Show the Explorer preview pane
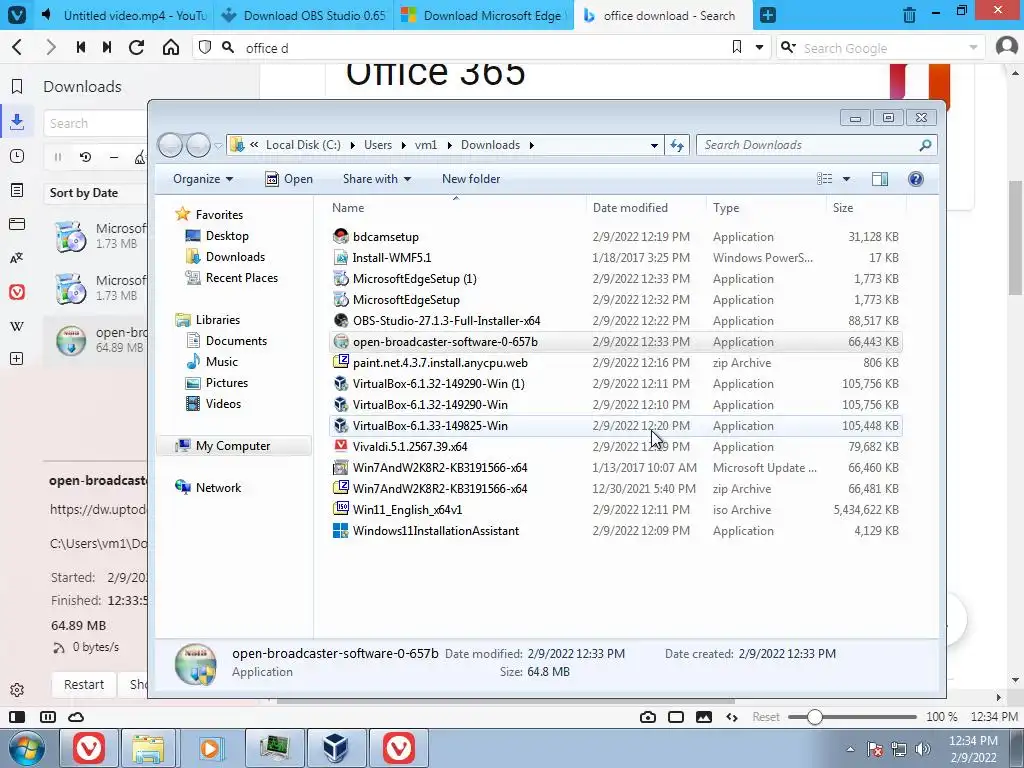 (880, 179)
